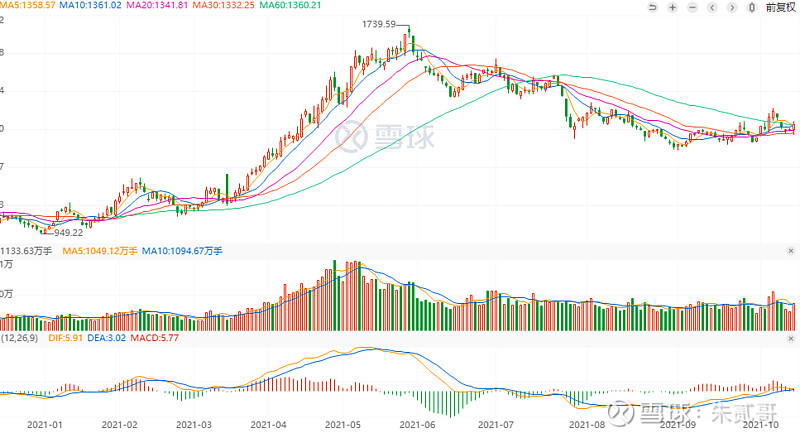Select the MA10:1361.02 legend label

pyautogui.click(x=90, y=5)
